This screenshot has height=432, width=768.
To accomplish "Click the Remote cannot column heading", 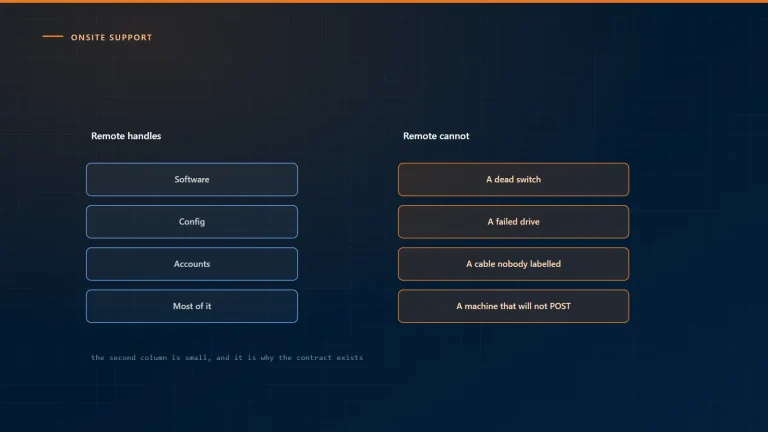I will (436, 136).
